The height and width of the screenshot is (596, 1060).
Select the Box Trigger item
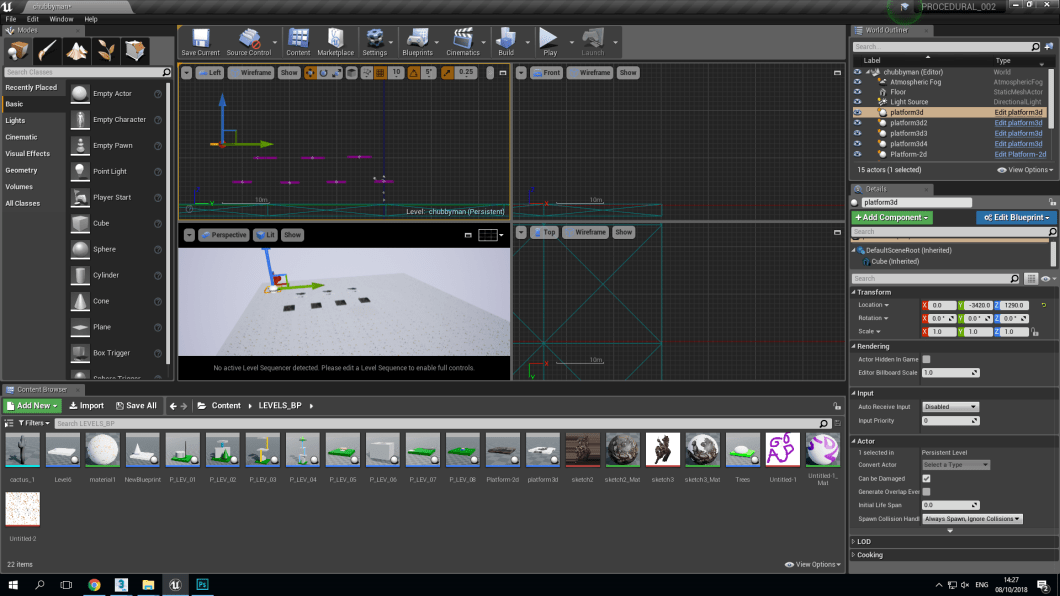coord(116,353)
